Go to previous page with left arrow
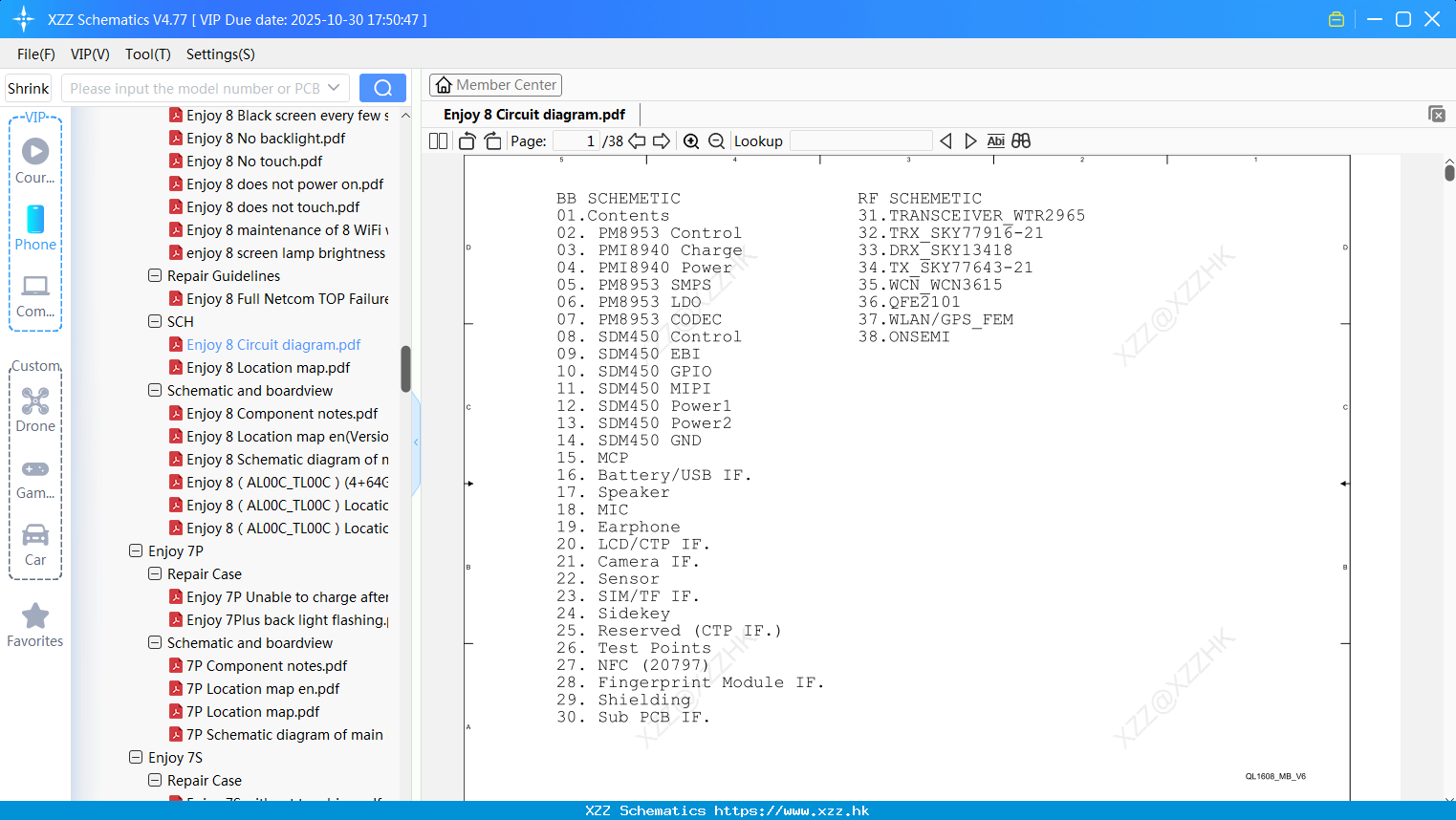This screenshot has height=820, width=1456. tap(637, 141)
